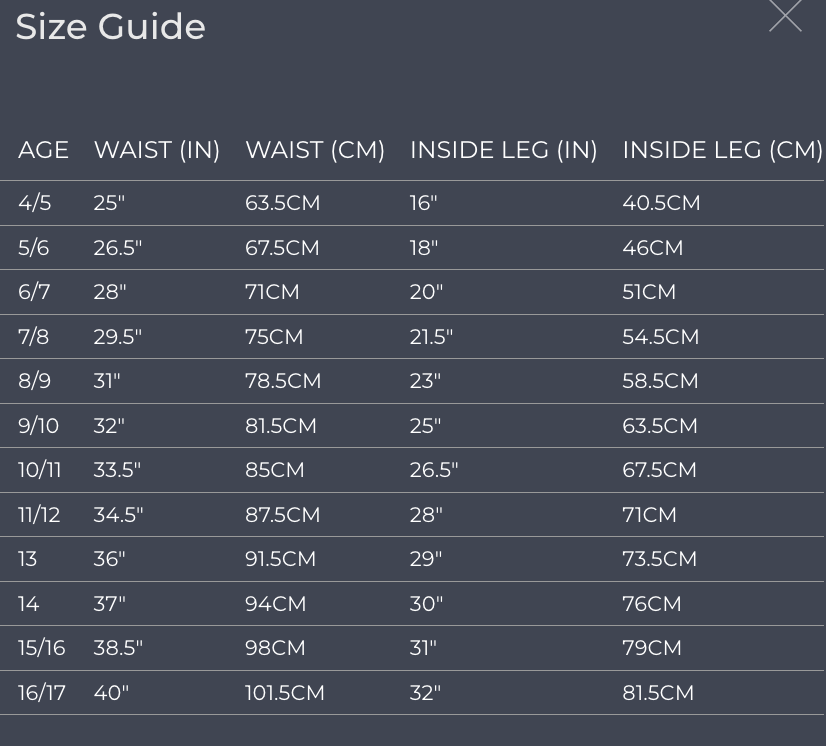Click the age 9/10 row label
The image size is (826, 746).
38,426
